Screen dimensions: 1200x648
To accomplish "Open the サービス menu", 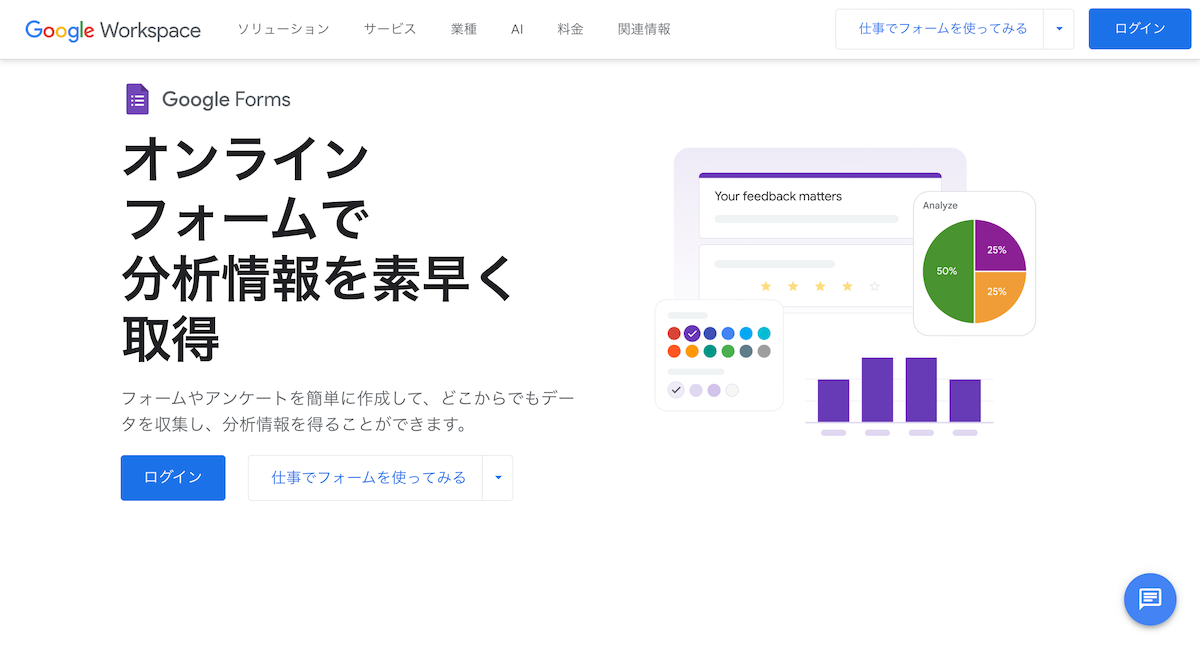I will (x=390, y=29).
